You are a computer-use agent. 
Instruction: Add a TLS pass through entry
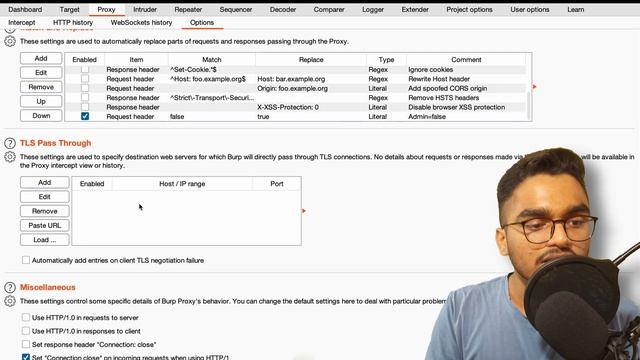click(x=44, y=182)
